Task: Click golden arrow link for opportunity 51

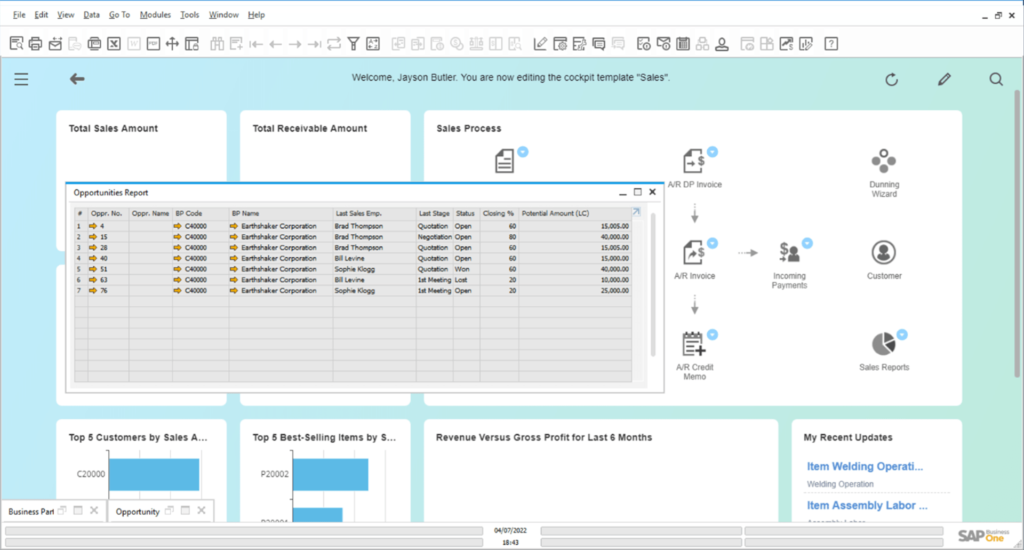Action: pyautogui.click(x=93, y=269)
